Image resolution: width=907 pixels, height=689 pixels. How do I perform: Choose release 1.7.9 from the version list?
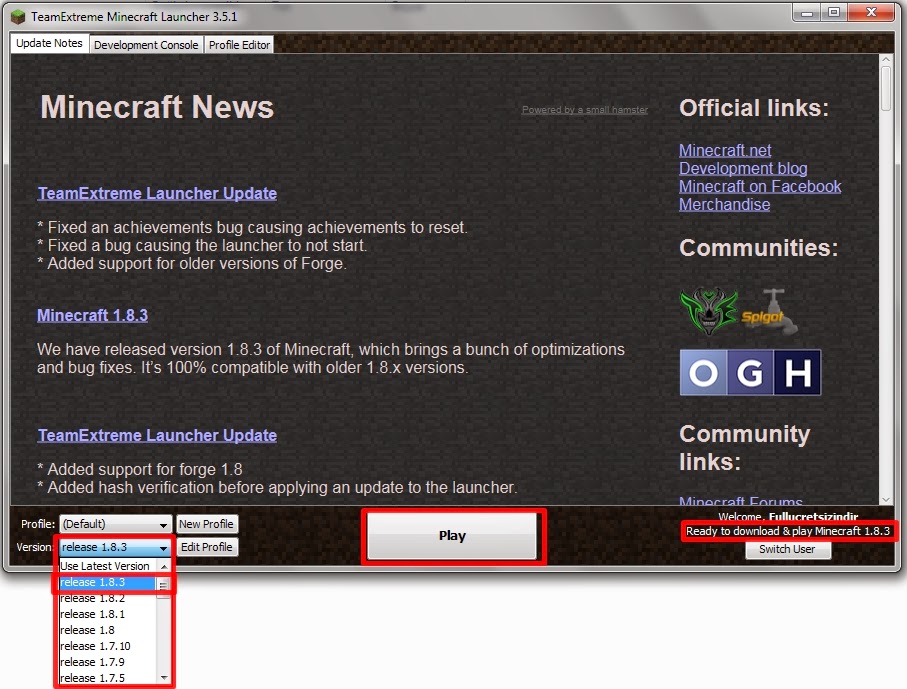coord(108,662)
